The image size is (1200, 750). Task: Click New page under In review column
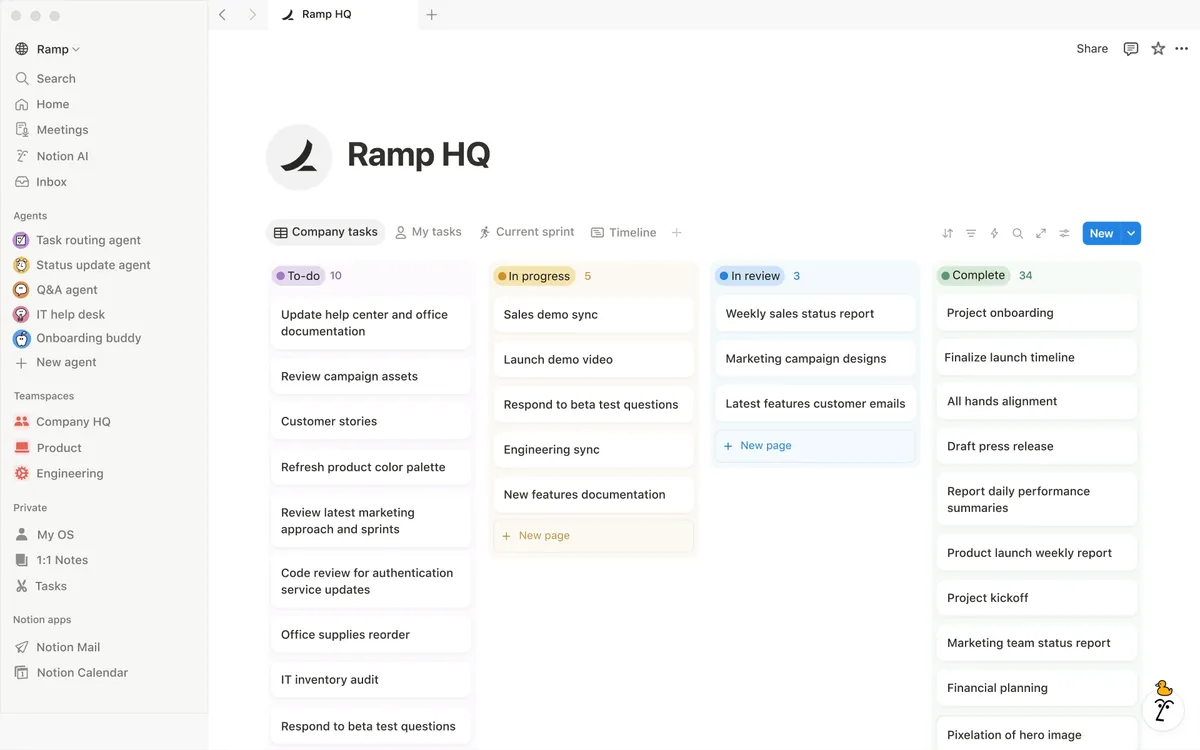[x=765, y=446]
